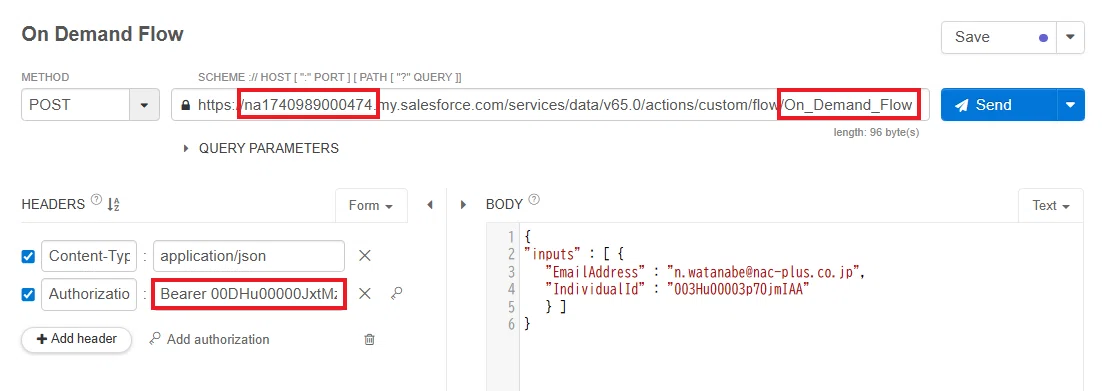Uncheck the Authorization header checkbox
The height and width of the screenshot is (391, 1102).
point(28,294)
